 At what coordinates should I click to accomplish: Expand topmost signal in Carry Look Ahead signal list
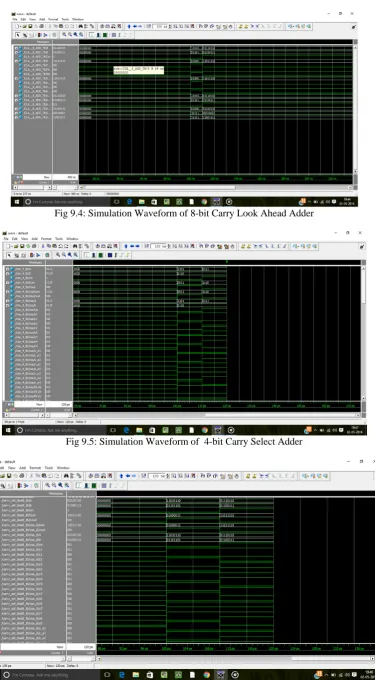point(16,48)
